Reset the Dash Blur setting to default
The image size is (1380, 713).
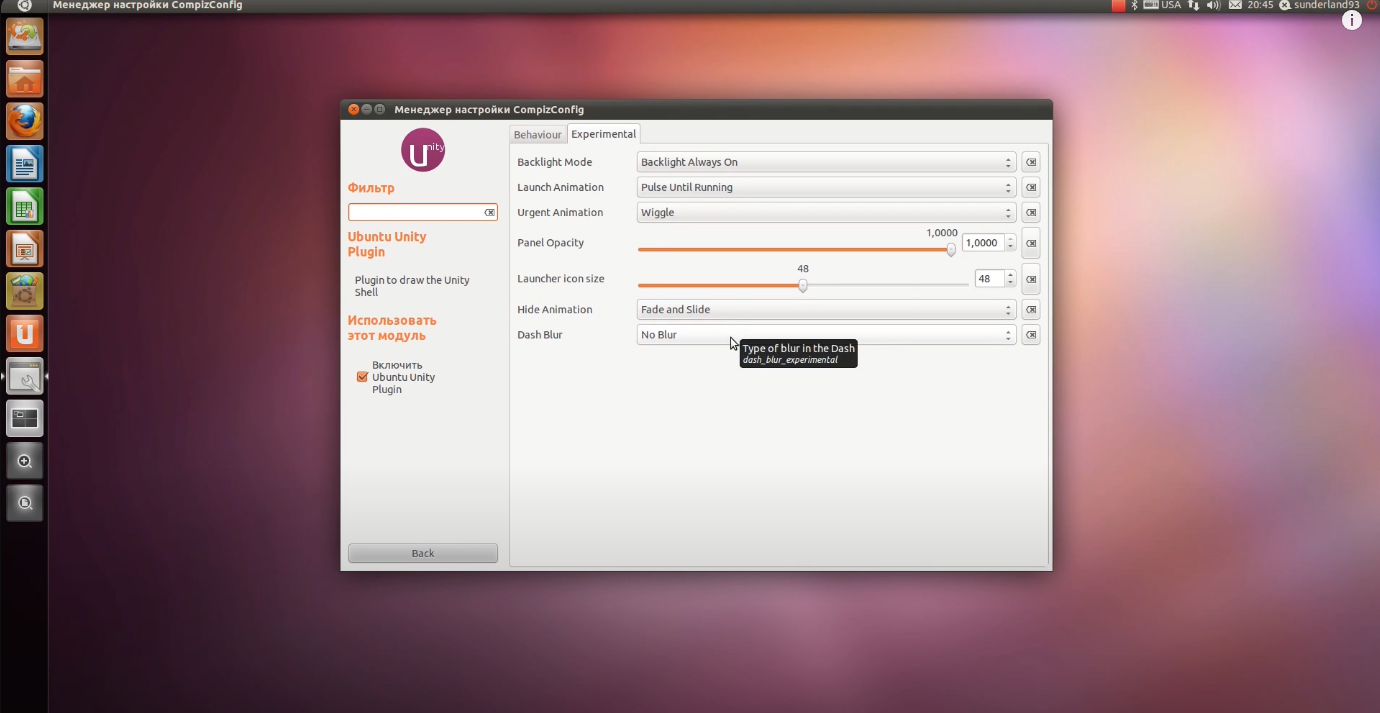point(1030,335)
